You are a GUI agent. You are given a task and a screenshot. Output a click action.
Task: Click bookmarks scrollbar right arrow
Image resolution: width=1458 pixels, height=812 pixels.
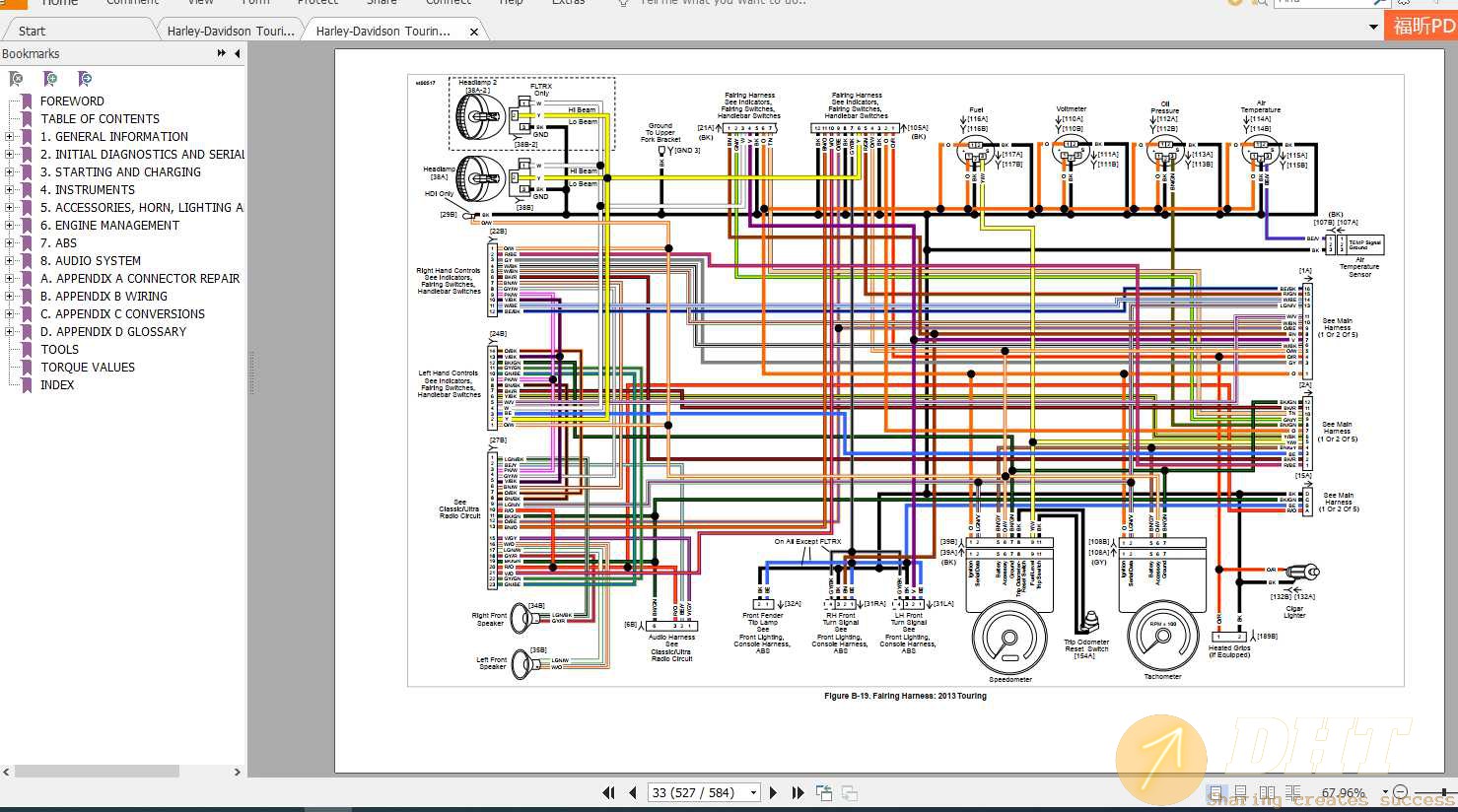237,772
